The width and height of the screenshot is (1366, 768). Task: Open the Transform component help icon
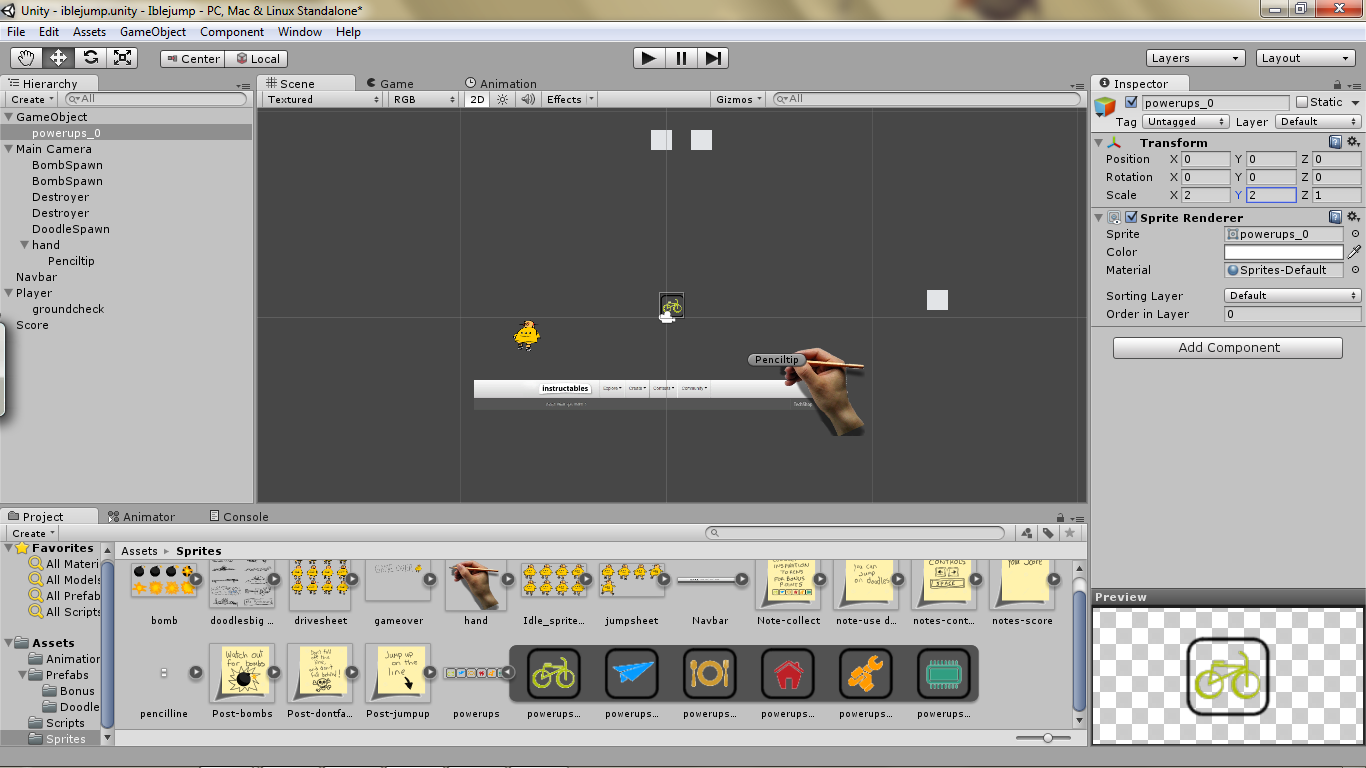[1335, 142]
